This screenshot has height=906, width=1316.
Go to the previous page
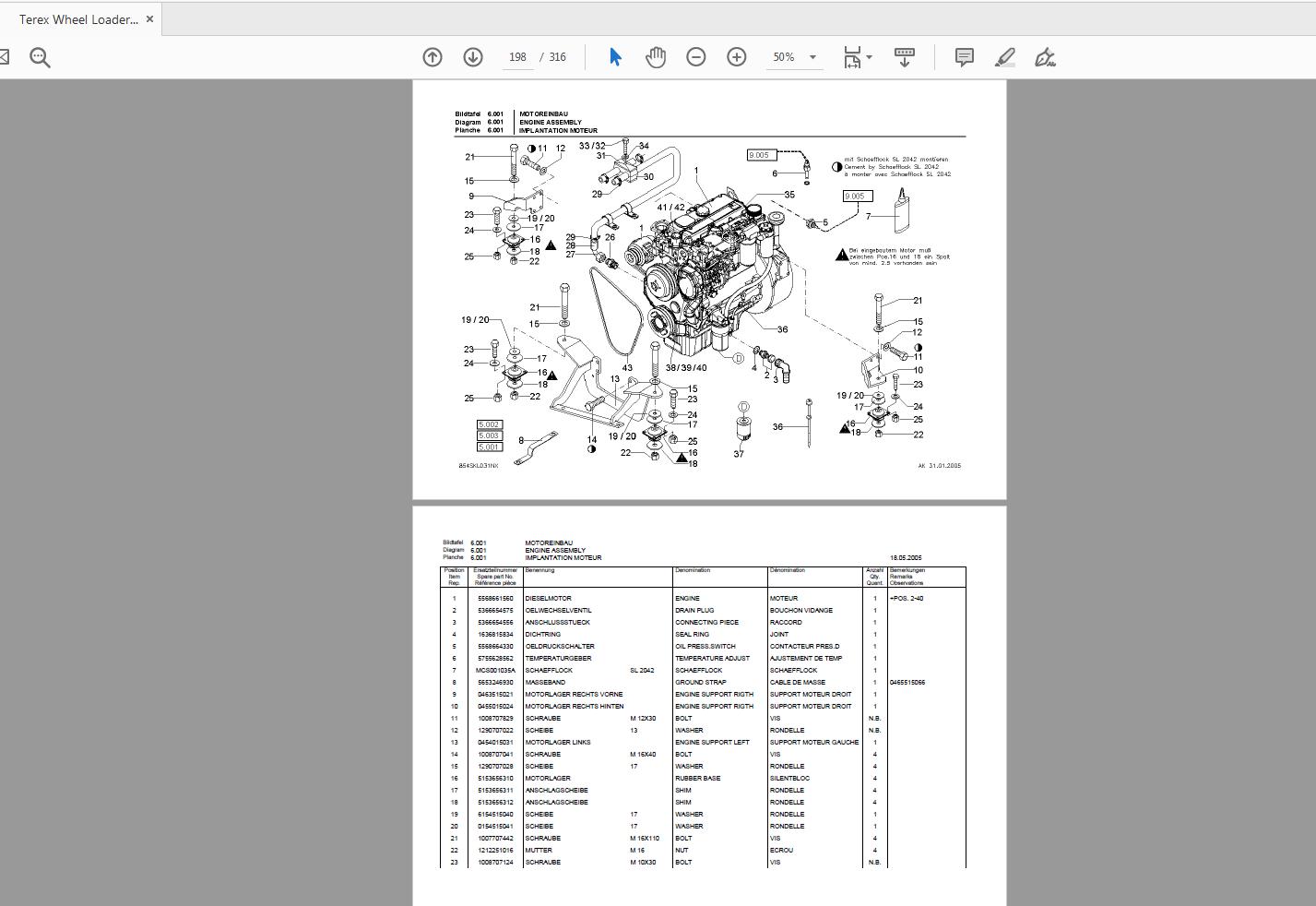point(432,56)
